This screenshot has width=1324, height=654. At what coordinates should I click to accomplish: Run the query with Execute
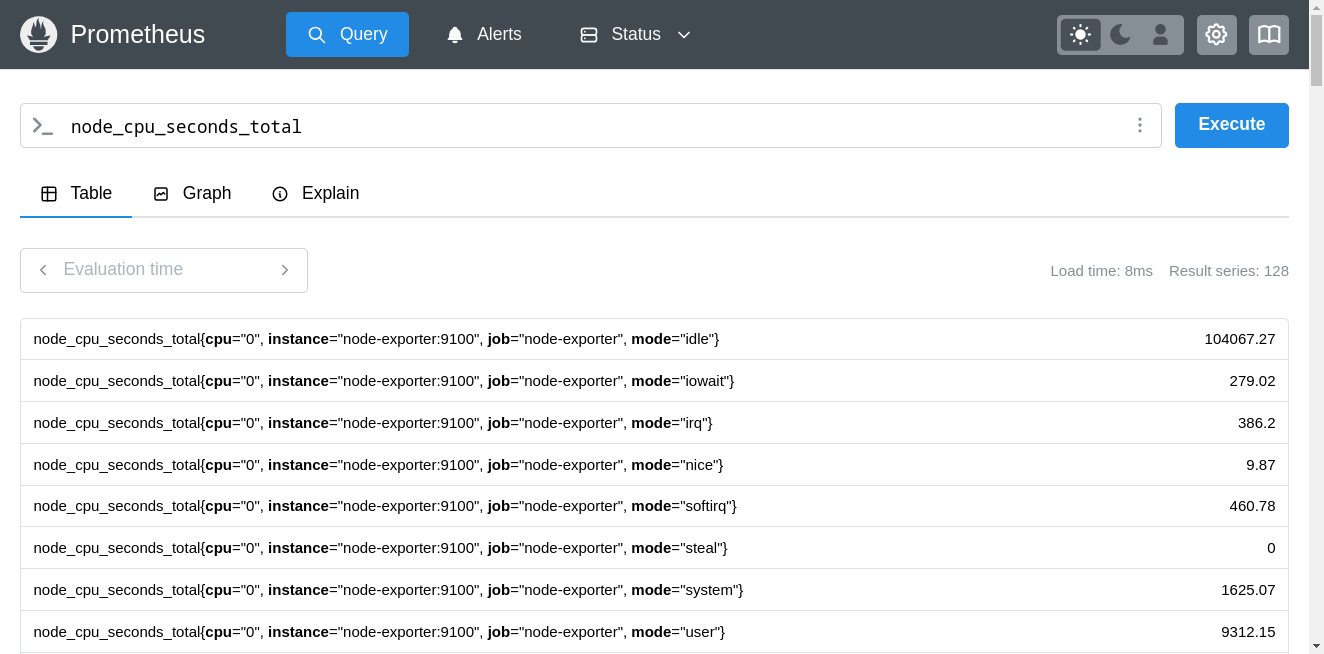[x=1231, y=125]
